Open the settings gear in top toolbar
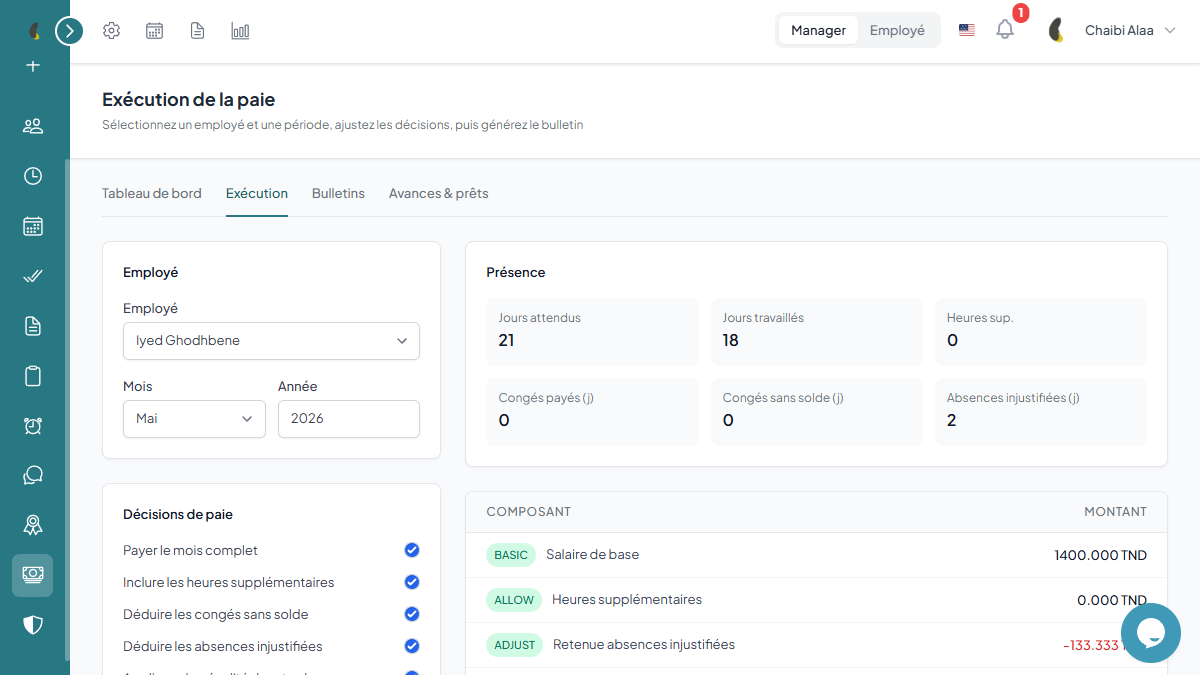The image size is (1200, 675). click(112, 31)
